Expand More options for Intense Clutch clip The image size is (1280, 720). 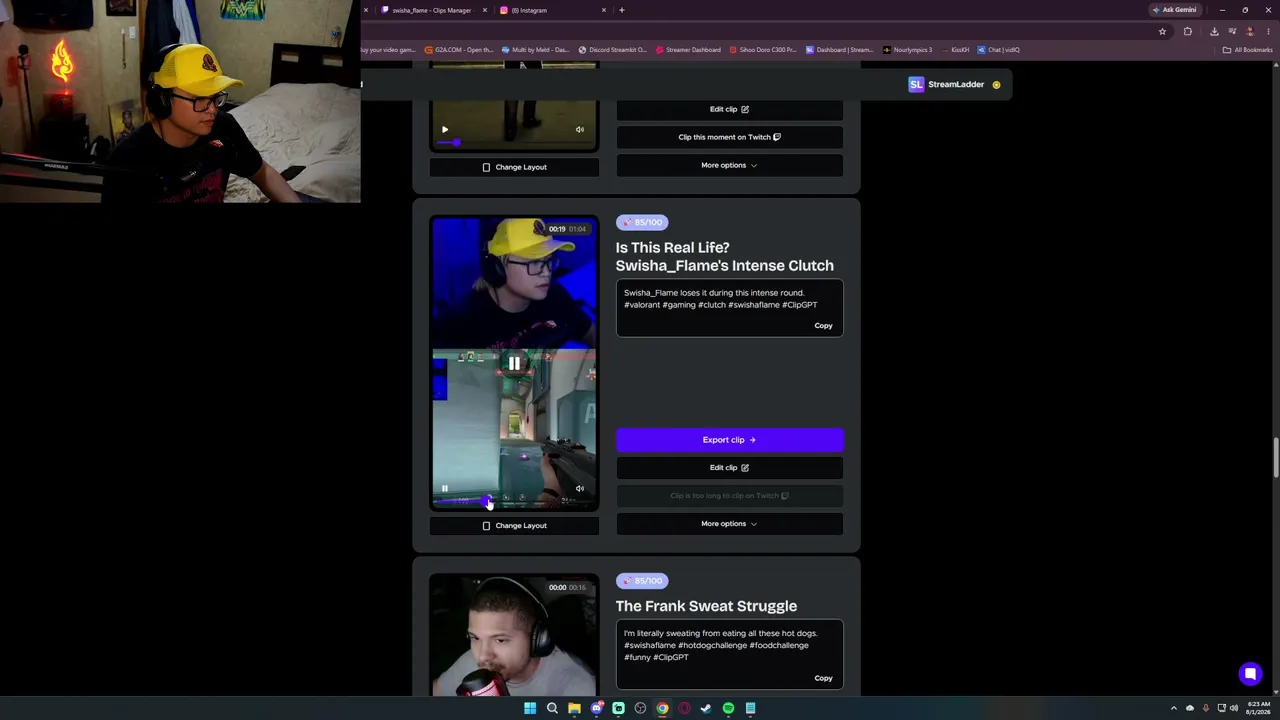729,524
